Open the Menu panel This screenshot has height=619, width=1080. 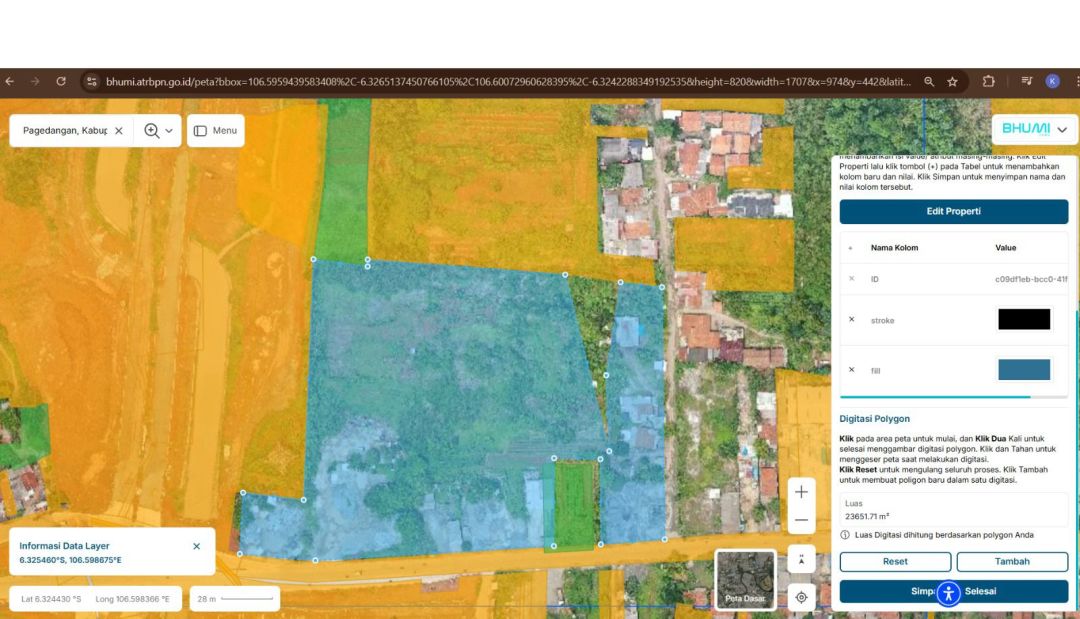tap(215, 131)
